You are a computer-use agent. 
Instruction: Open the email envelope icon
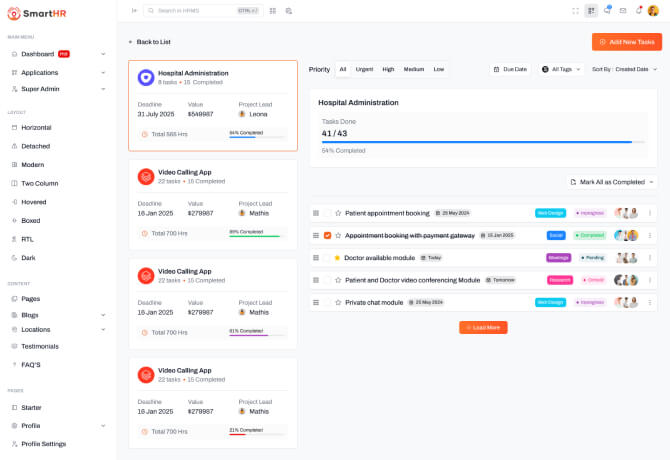(623, 10)
